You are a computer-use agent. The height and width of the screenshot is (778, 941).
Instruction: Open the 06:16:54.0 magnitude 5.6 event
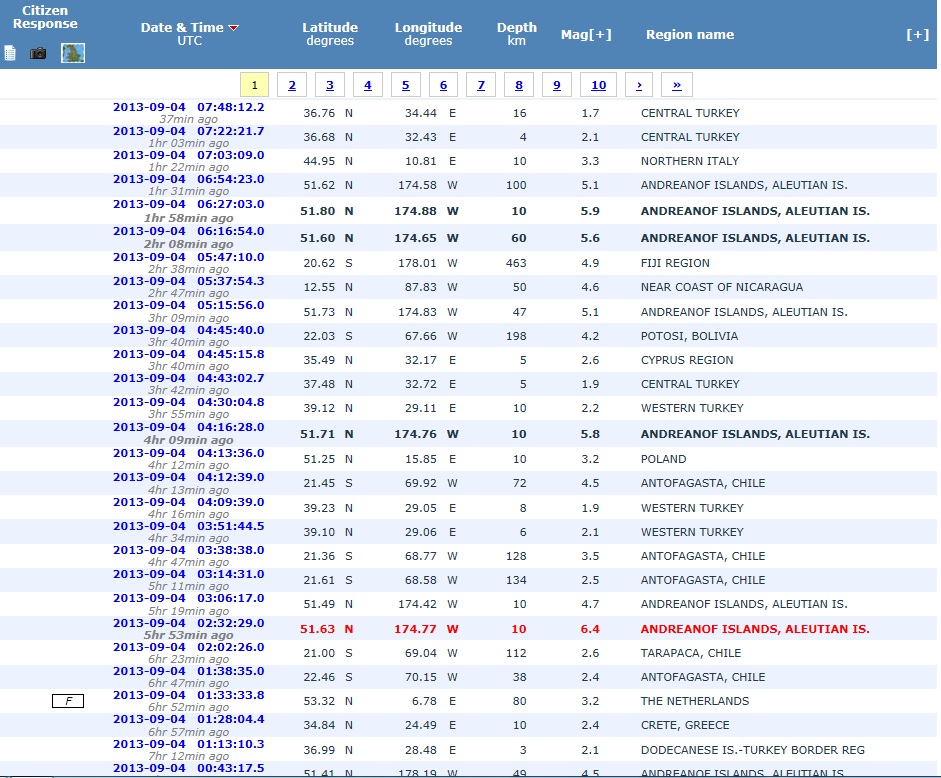(x=188, y=231)
